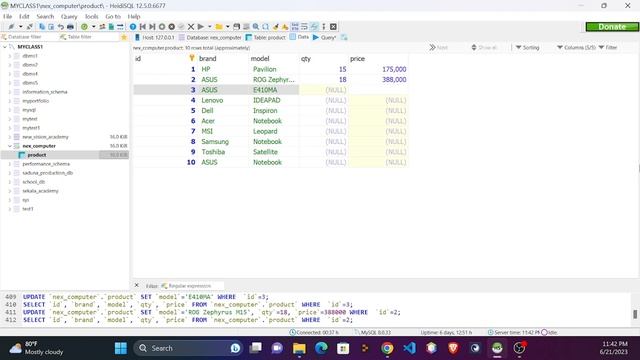Close the filter panel with X

tap(137, 285)
